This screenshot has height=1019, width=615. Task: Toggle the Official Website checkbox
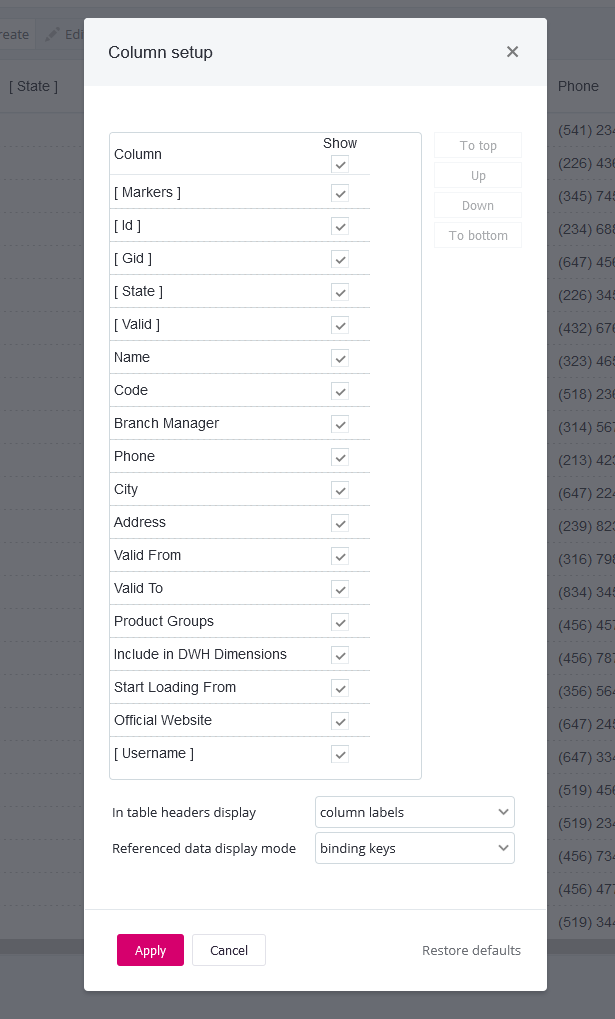point(340,721)
